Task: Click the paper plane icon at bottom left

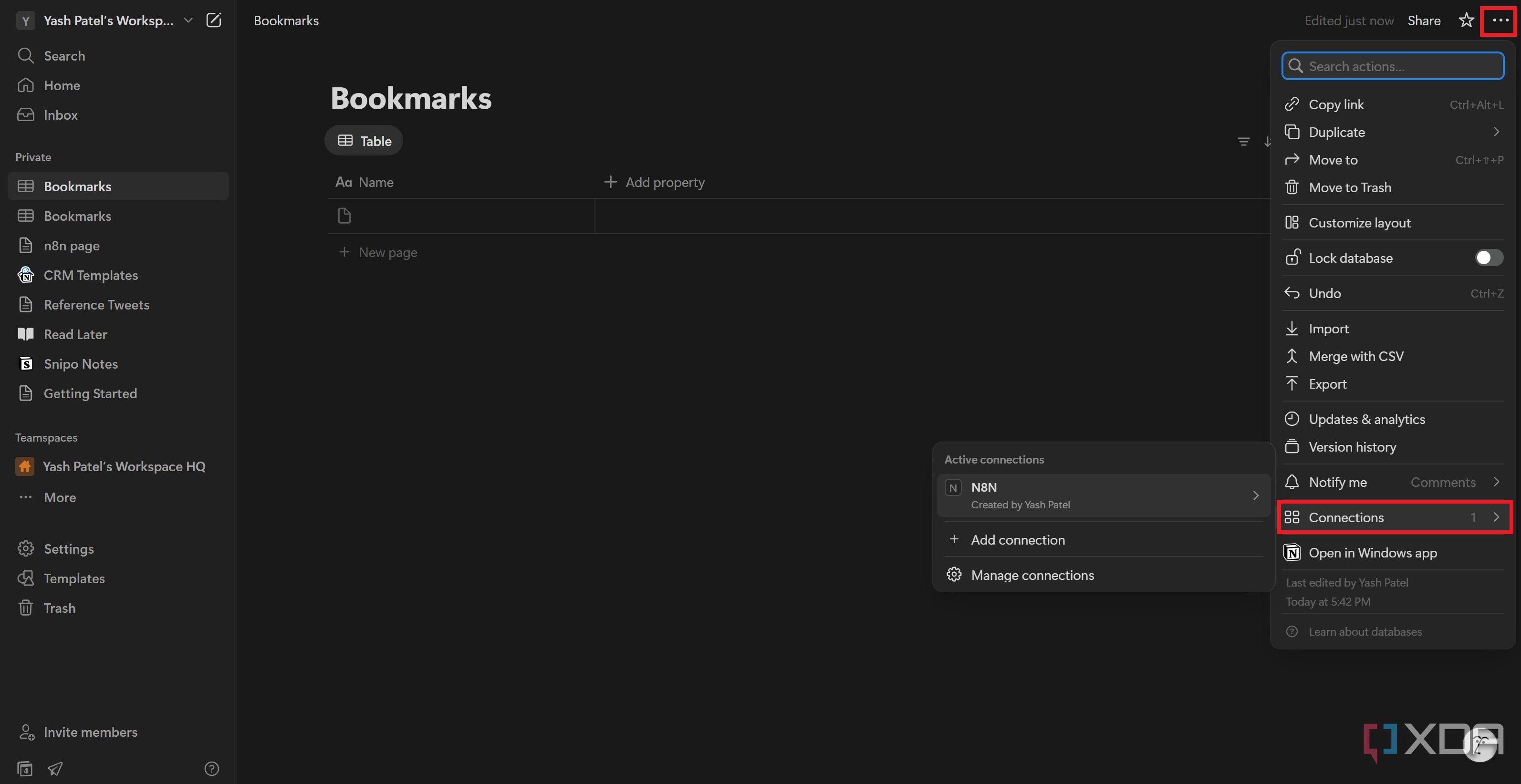Action: (55, 768)
